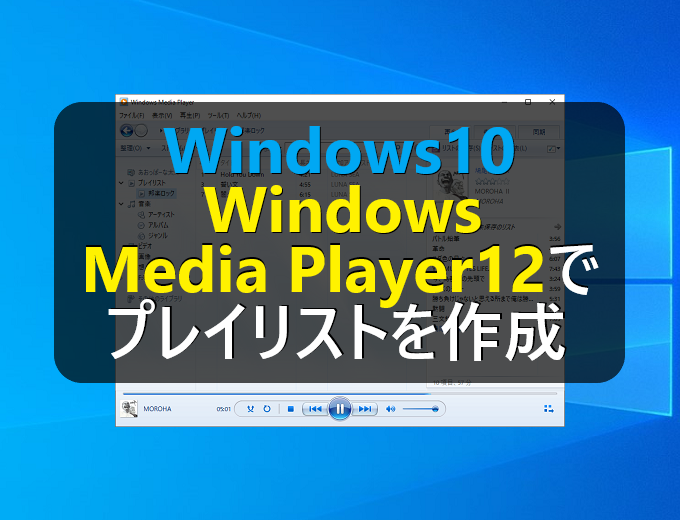The width and height of the screenshot is (680, 520).
Task: Click the arrow next to 未保存のリスト
Action: (x=557, y=227)
